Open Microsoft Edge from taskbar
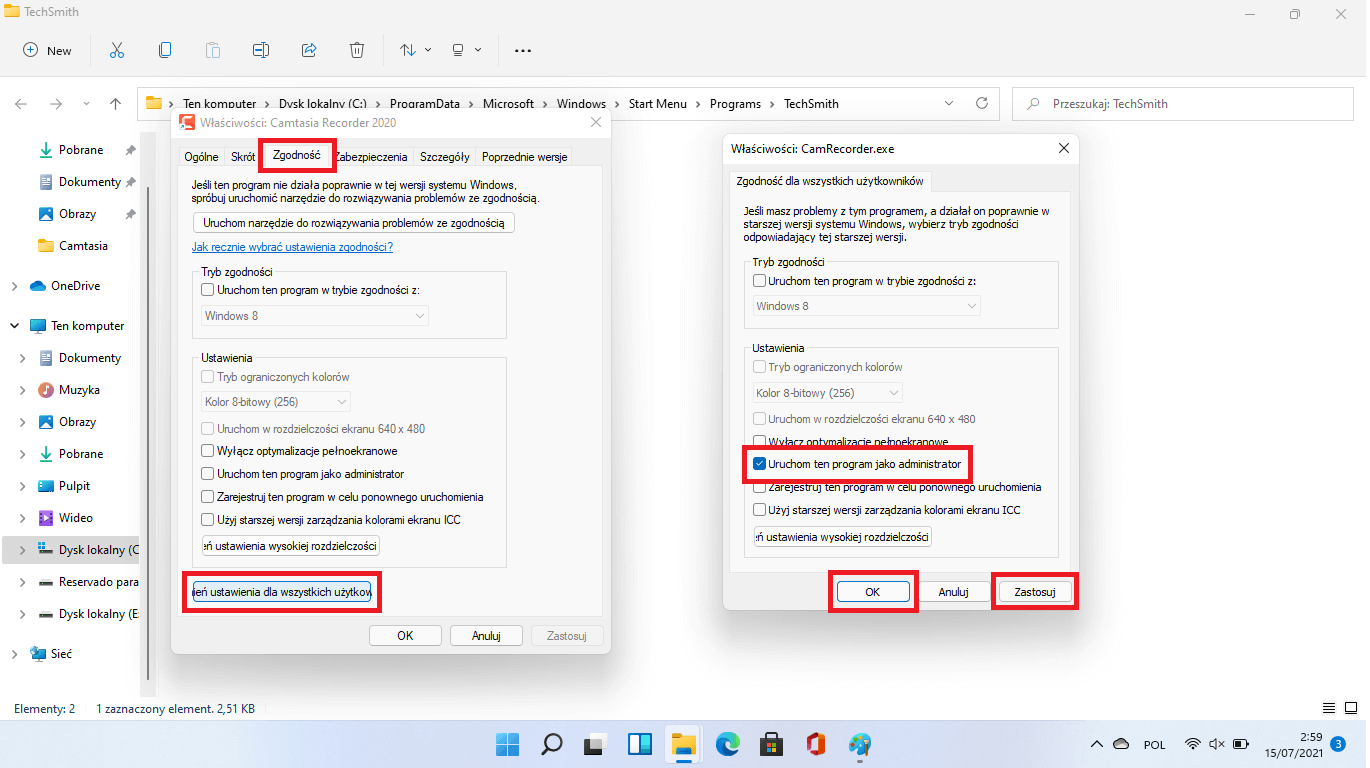The image size is (1370, 768). 727,744
